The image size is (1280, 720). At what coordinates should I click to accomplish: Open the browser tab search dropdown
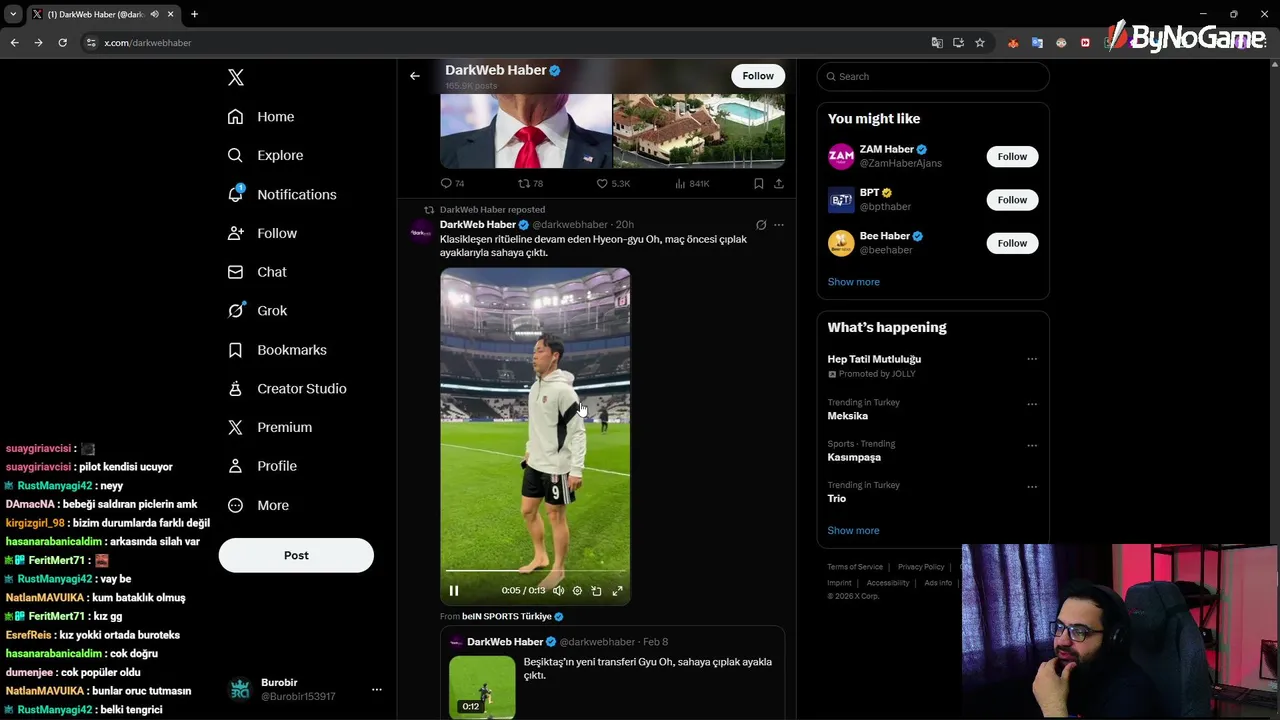click(x=13, y=14)
